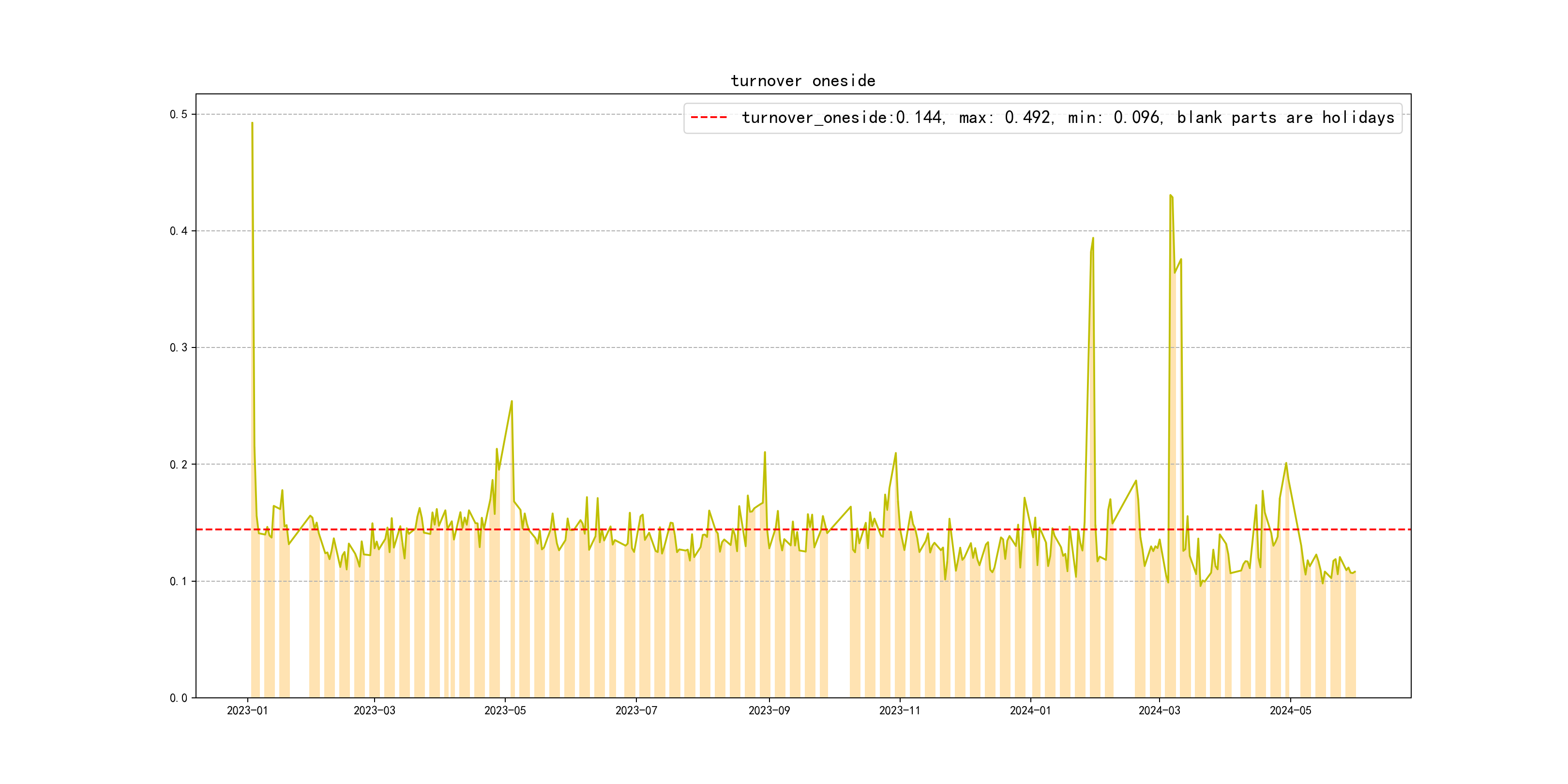Click the 0.5 y-axis tick label
Screen dimensions: 1568x784
point(179,114)
